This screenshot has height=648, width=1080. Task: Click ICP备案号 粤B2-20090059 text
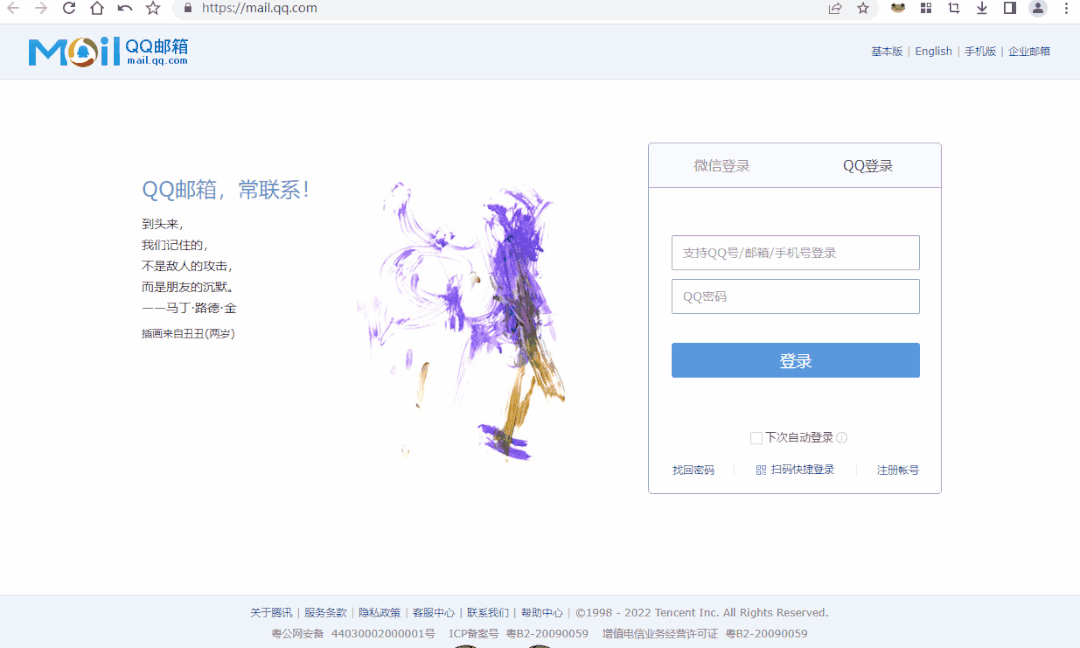coord(518,634)
